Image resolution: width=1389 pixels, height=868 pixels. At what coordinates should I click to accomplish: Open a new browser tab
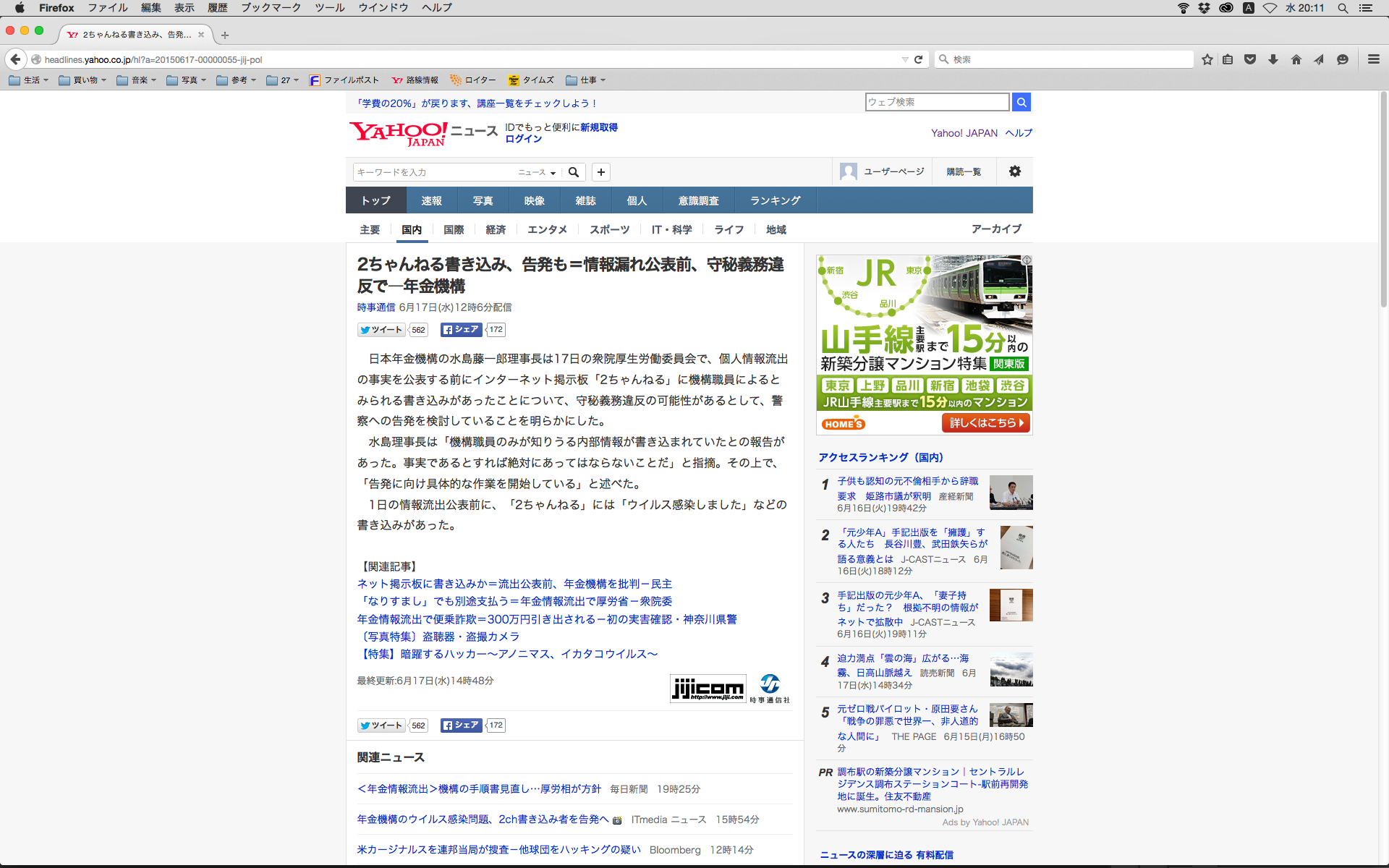[x=225, y=35]
